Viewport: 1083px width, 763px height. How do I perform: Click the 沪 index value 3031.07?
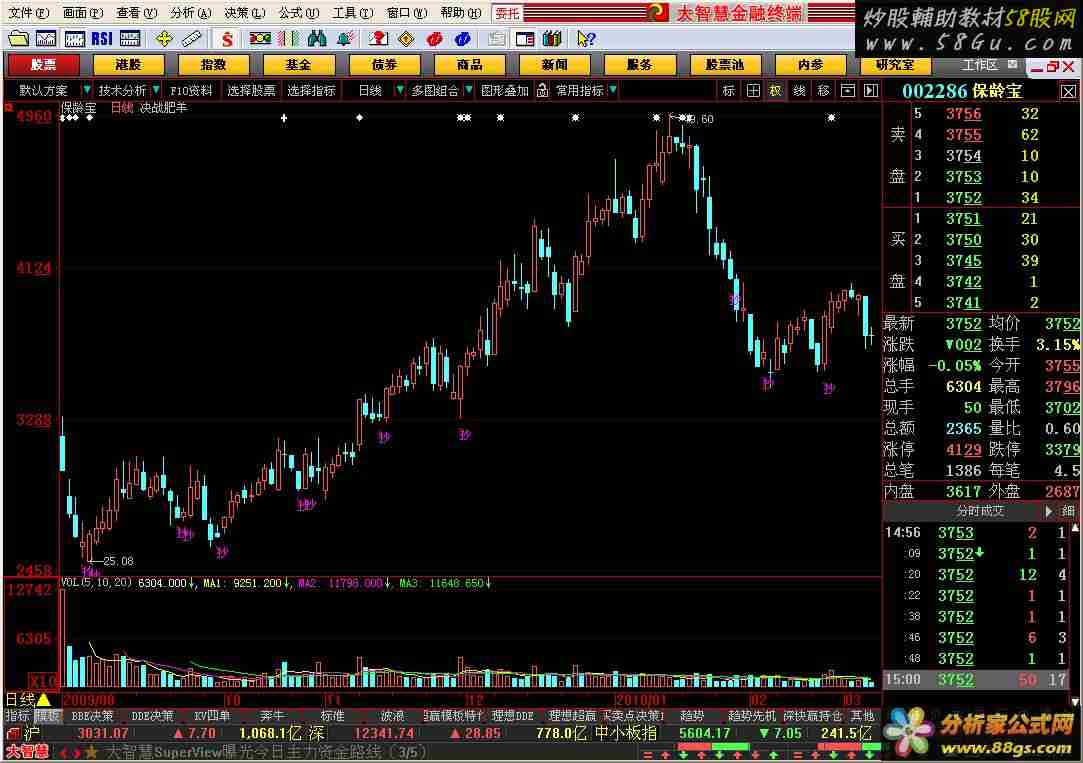pos(103,733)
